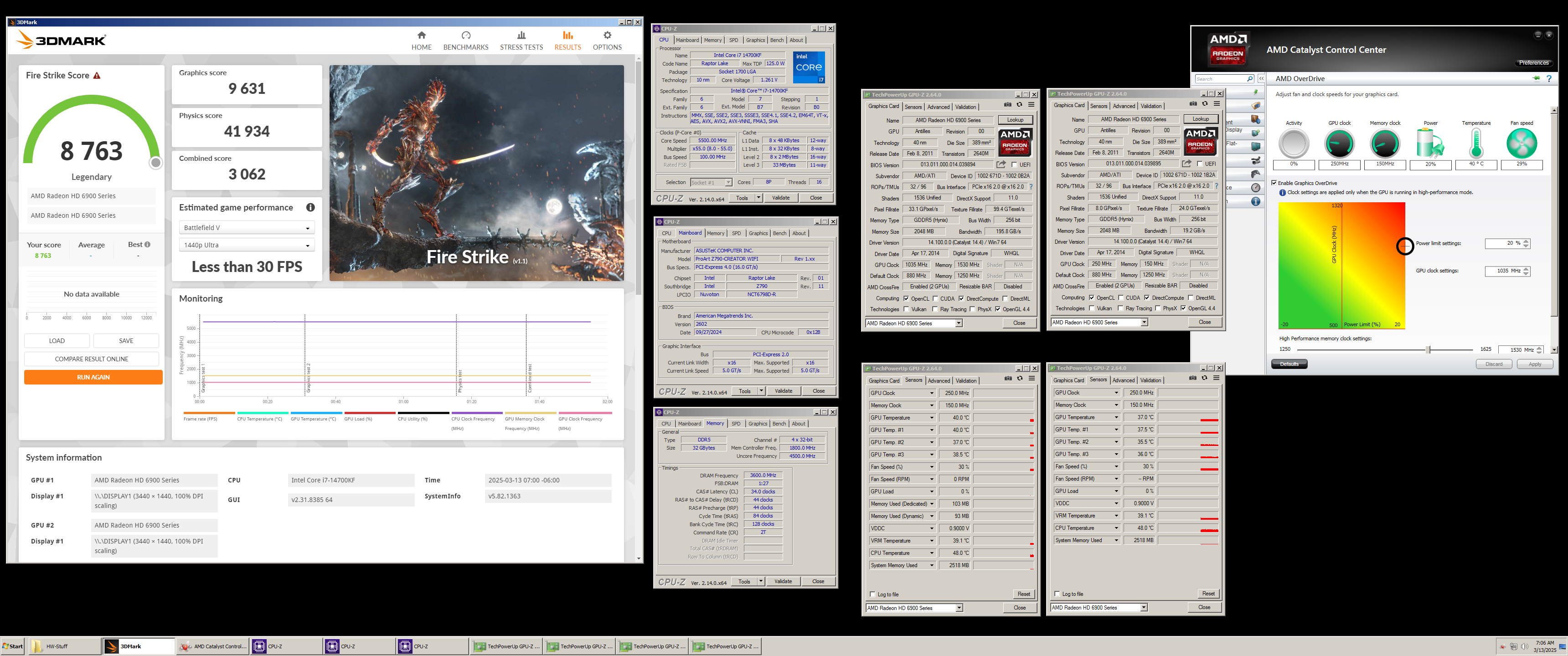The width and height of the screenshot is (1568, 656).
Task: Click info icon next to Best score
Action: point(147,245)
